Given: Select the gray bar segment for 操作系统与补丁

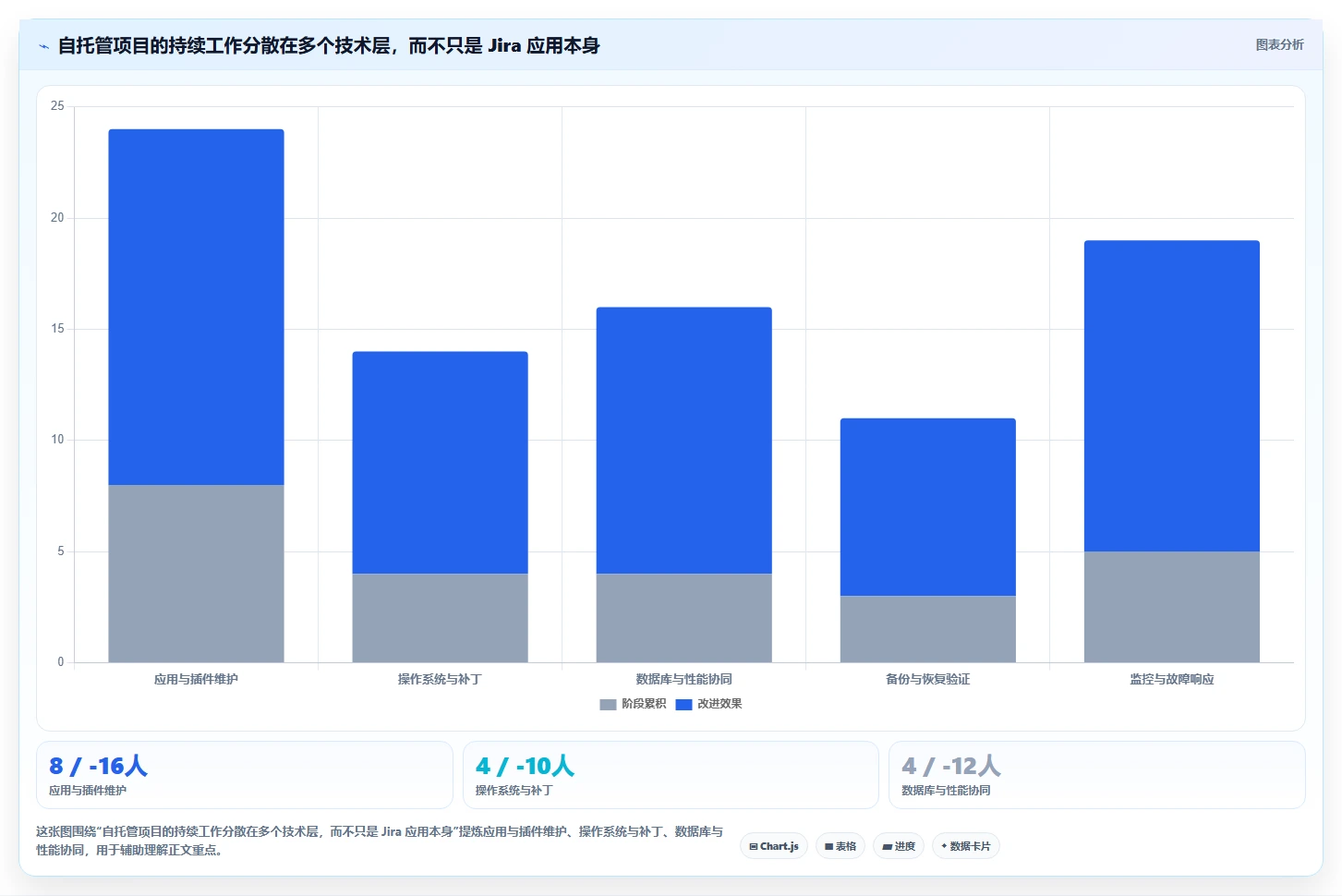Looking at the screenshot, I should click(440, 618).
